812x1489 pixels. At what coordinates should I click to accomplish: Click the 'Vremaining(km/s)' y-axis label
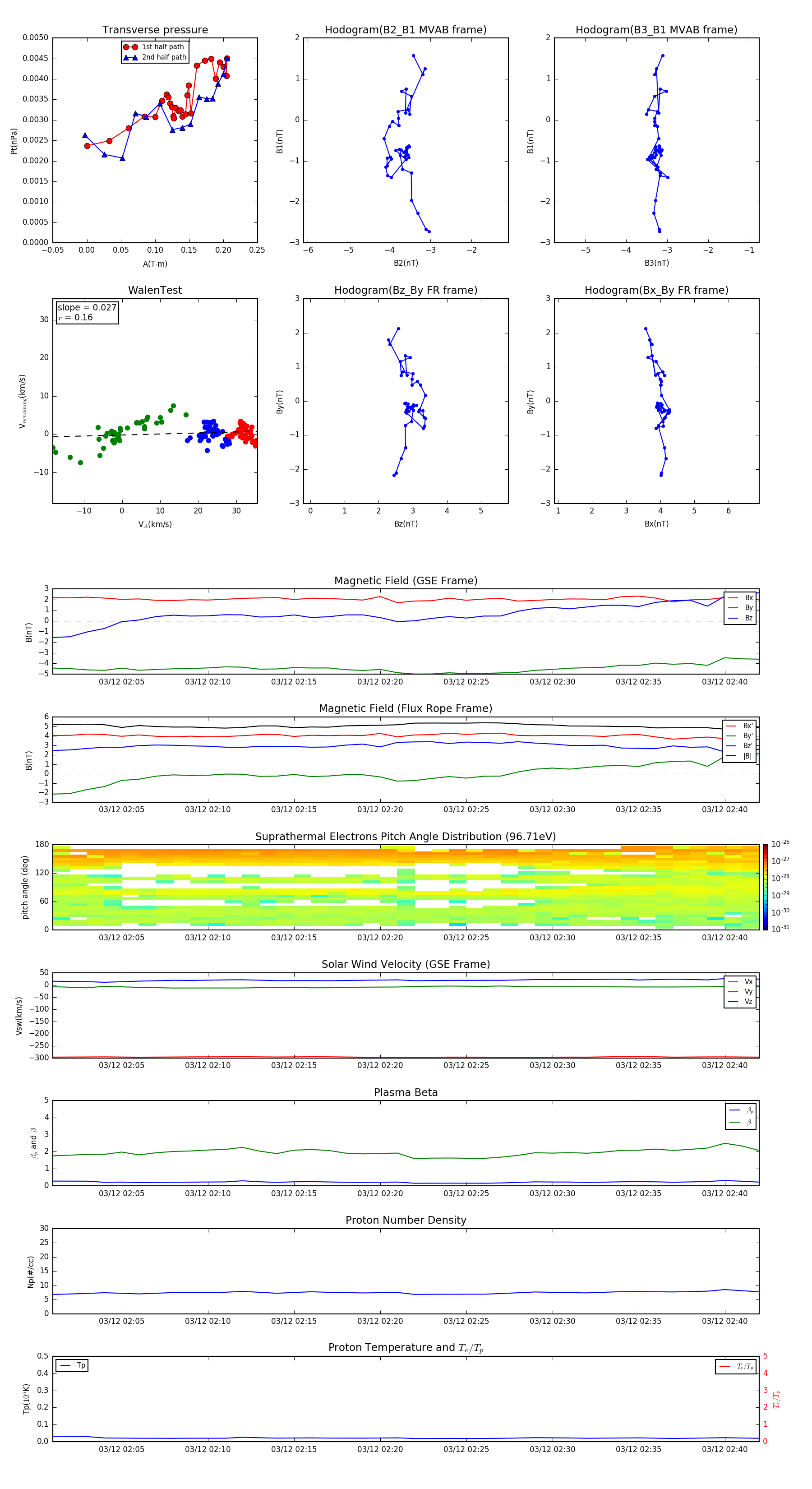pos(22,401)
